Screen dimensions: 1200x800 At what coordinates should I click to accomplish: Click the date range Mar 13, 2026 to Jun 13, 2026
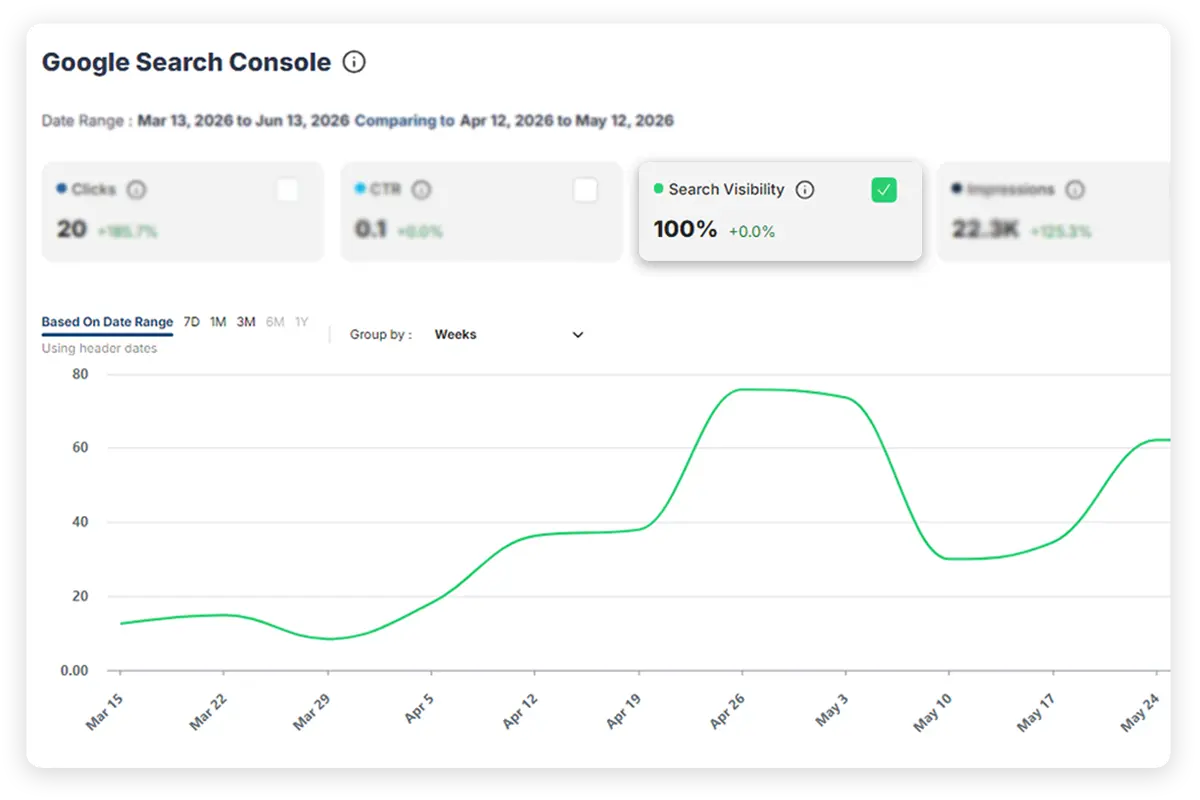[x=243, y=121]
